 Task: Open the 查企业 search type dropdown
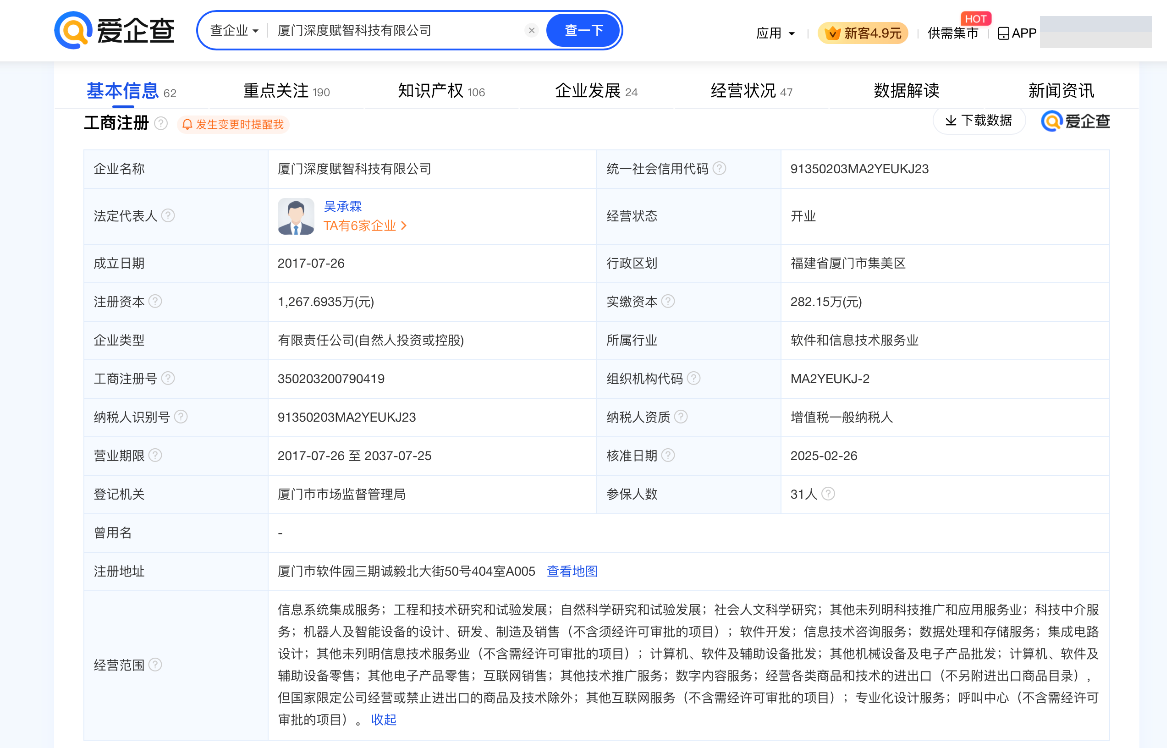[x=234, y=31]
